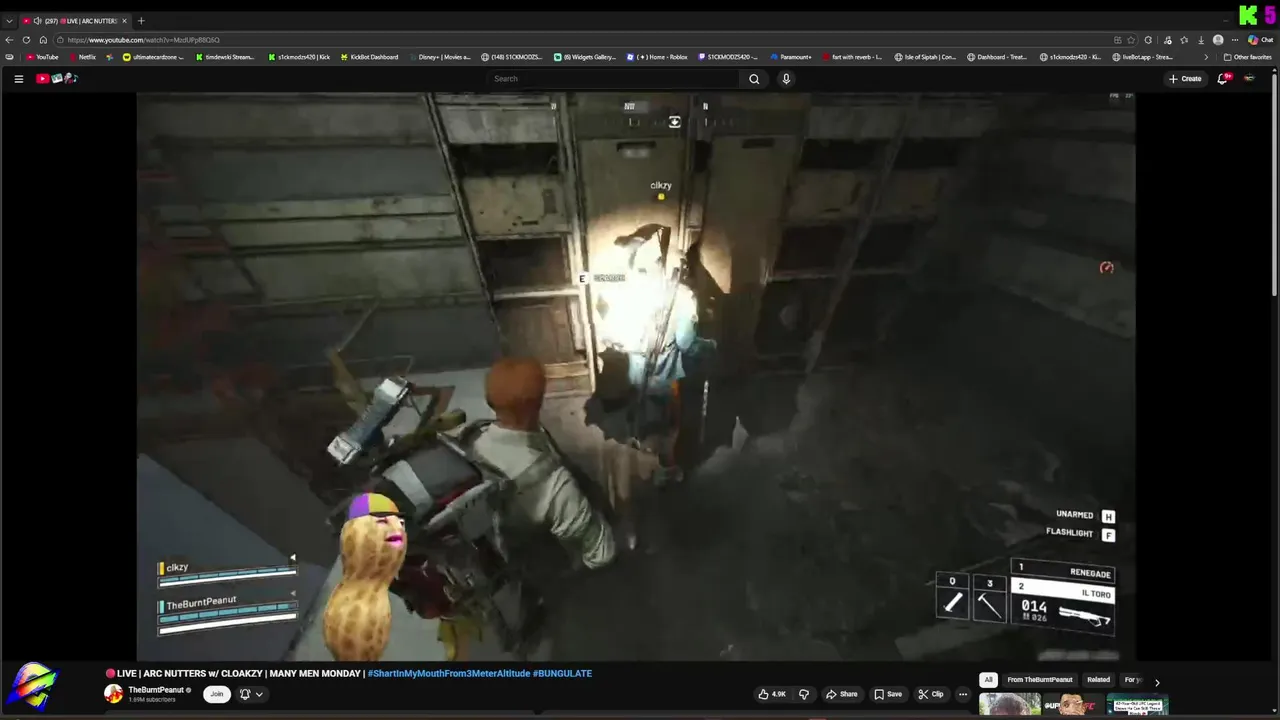The width and height of the screenshot is (1280, 720).
Task: Open browser profile avatar
Action: click(1218, 40)
